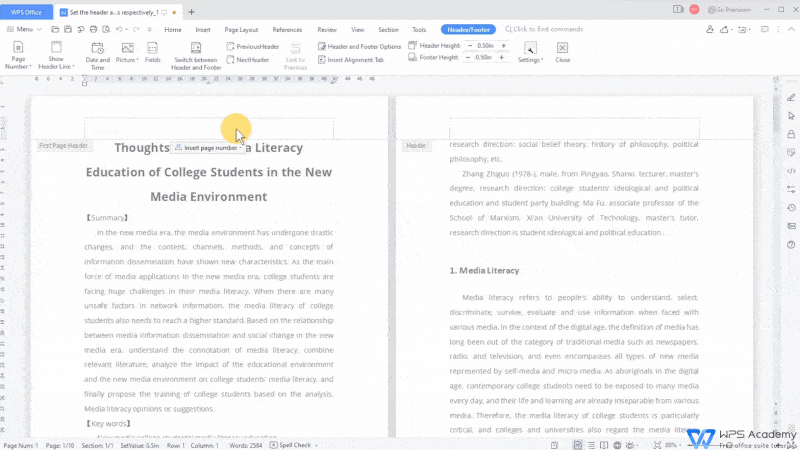Click the First Page Header label
The width and height of the screenshot is (800, 450).
point(63,146)
